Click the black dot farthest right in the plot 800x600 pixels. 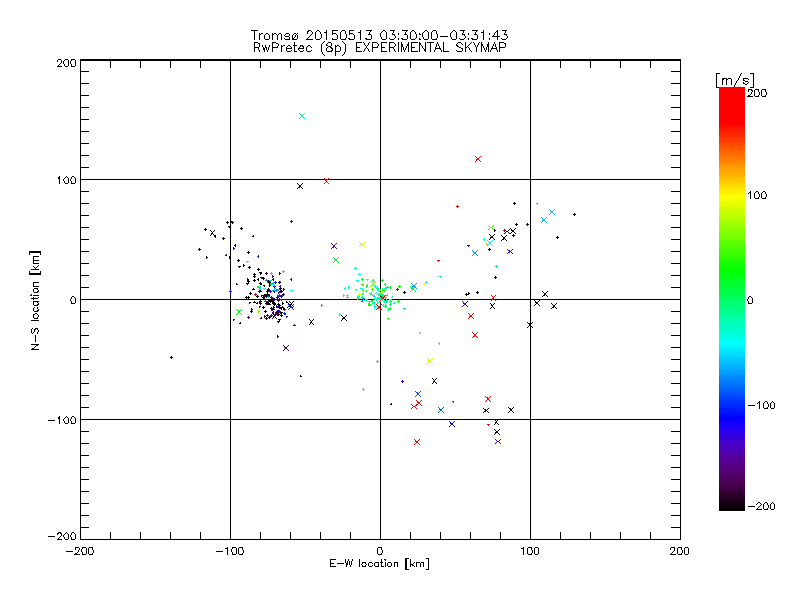[574, 215]
